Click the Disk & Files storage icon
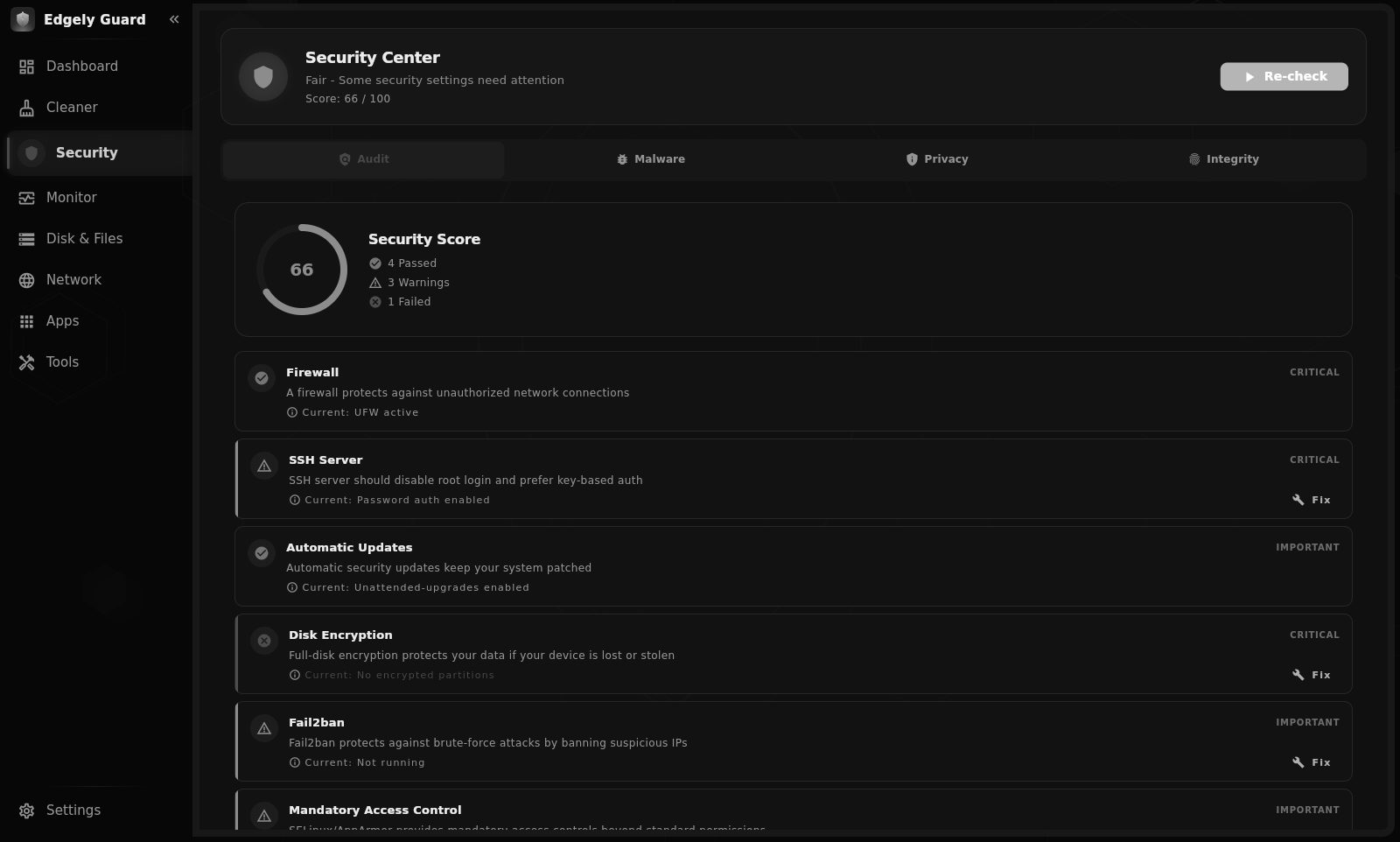Image resolution: width=1400 pixels, height=842 pixels. (27, 239)
